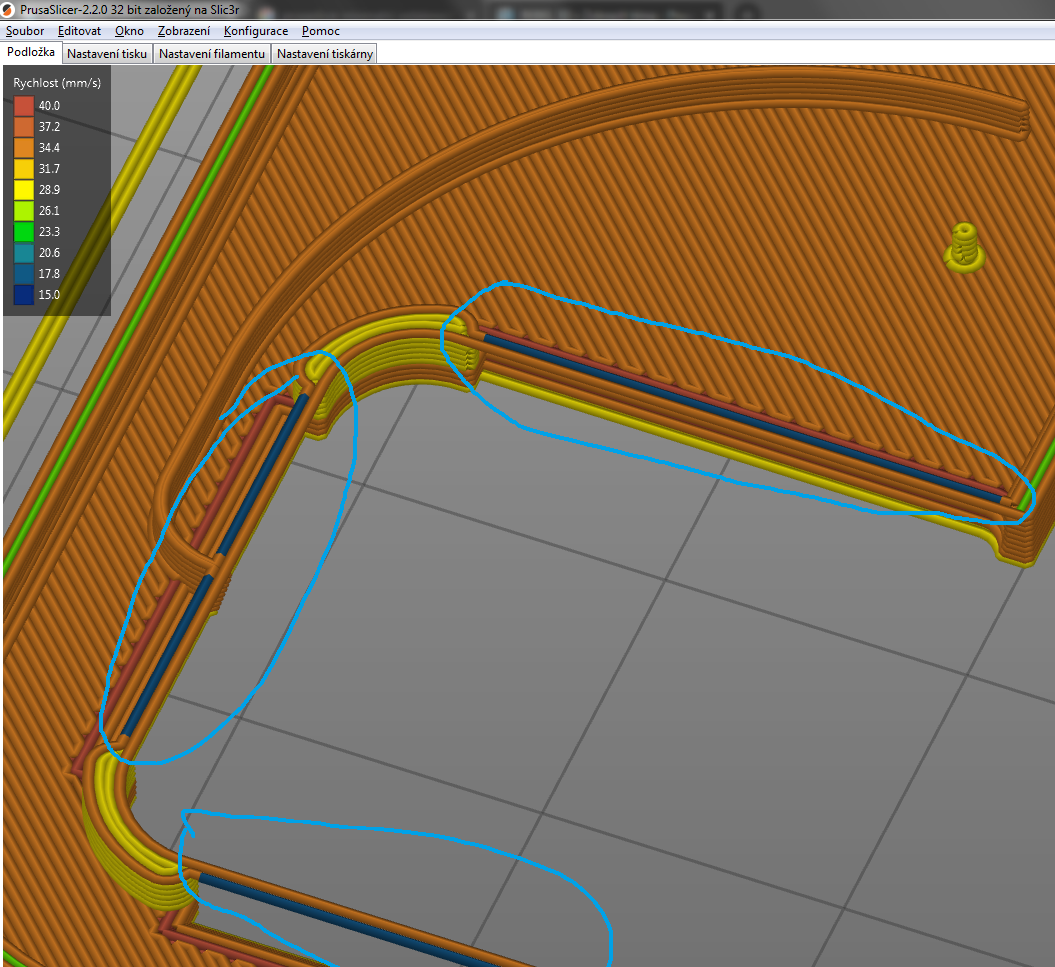Switch to the Podložka tab
This screenshot has height=967, width=1055.
pos(31,53)
